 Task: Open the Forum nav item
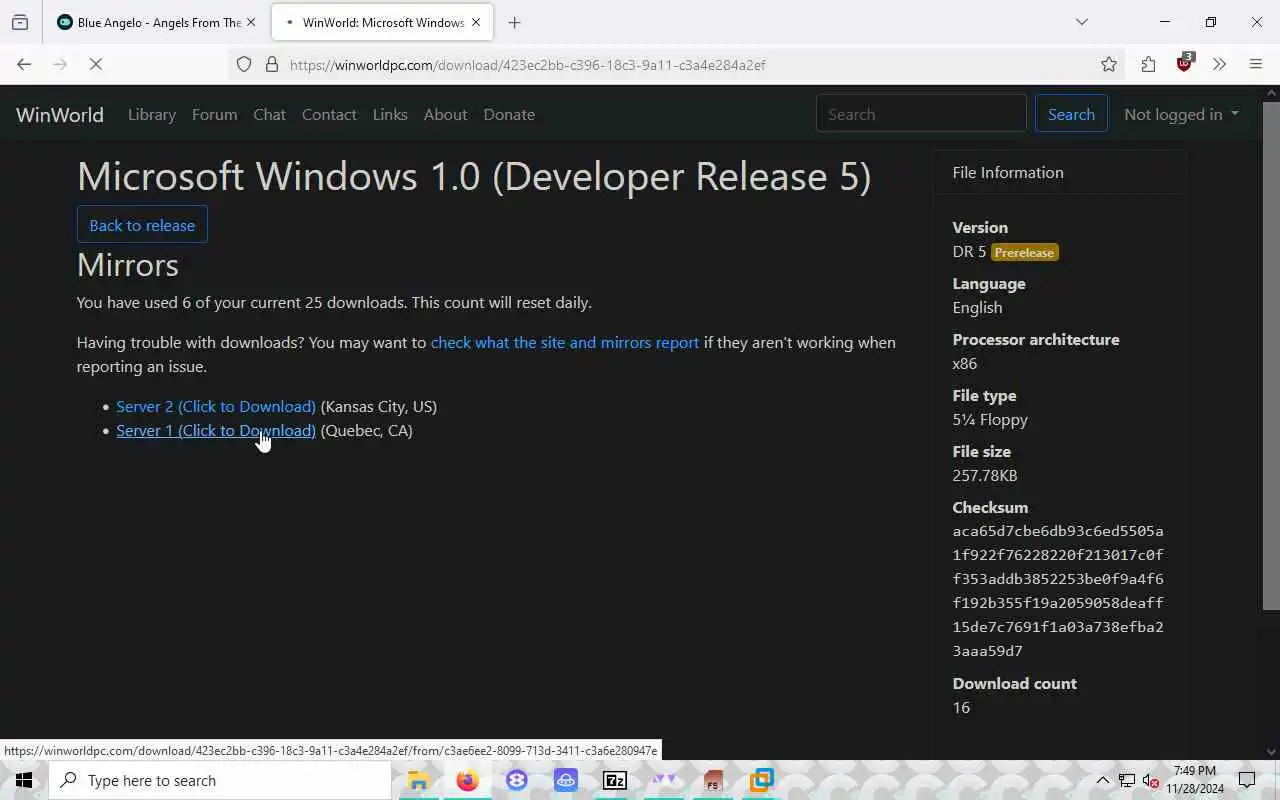(215, 114)
